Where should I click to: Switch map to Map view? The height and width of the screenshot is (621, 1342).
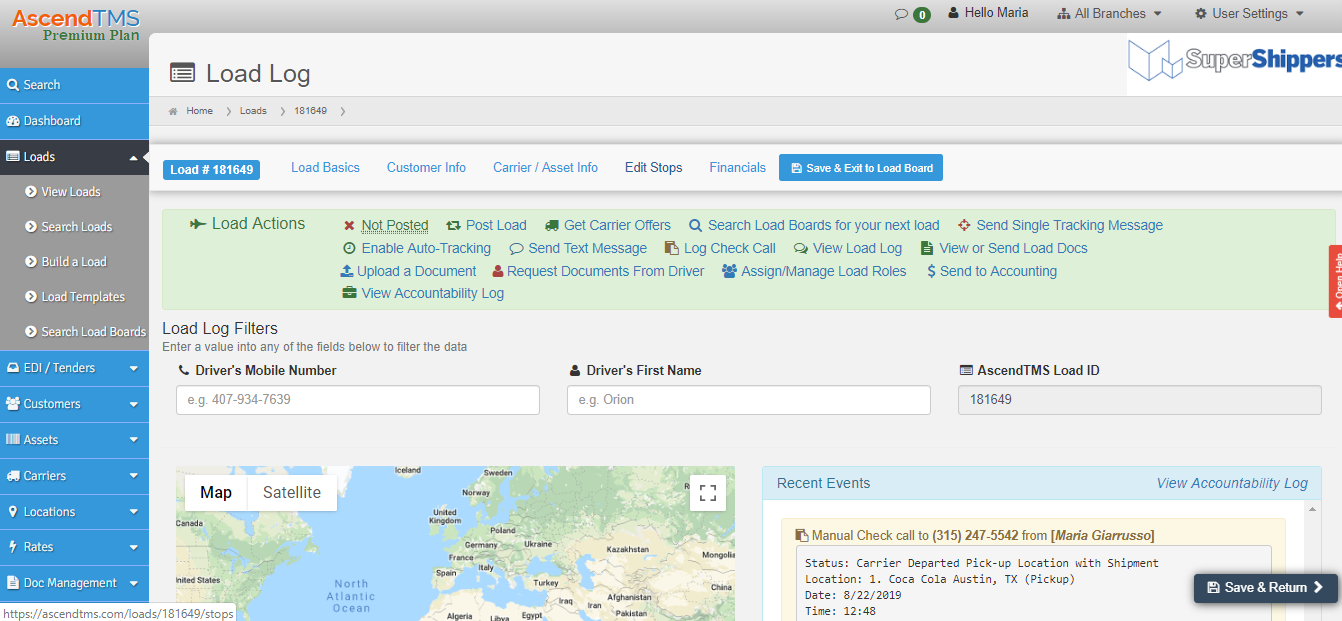[x=216, y=492]
